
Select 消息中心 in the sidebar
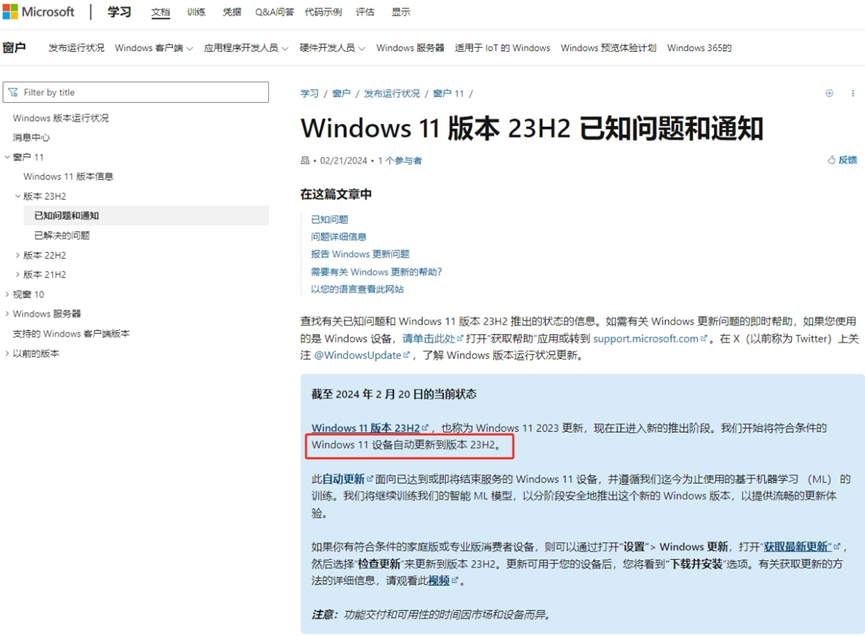[x=31, y=137]
